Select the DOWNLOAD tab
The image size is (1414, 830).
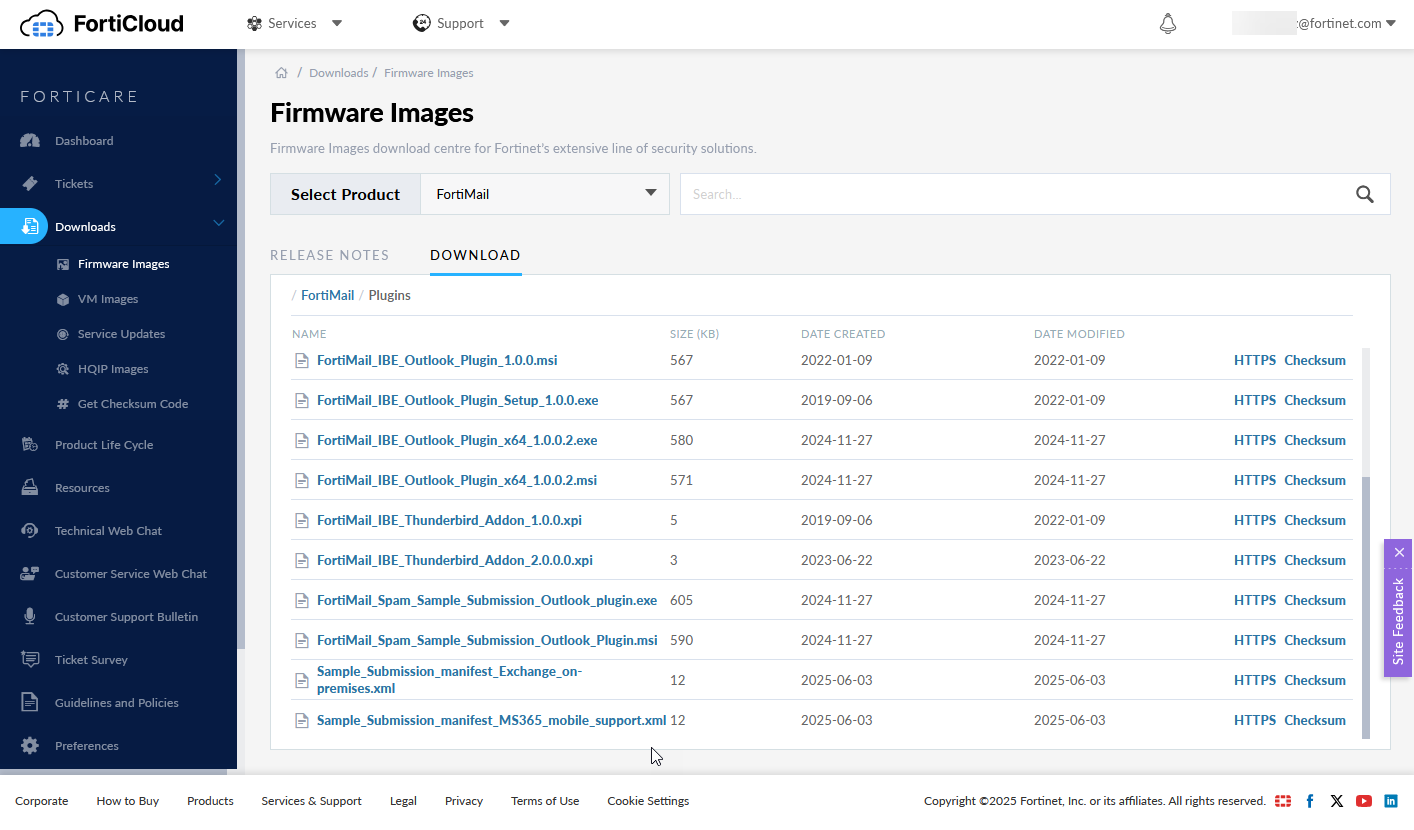click(x=475, y=255)
